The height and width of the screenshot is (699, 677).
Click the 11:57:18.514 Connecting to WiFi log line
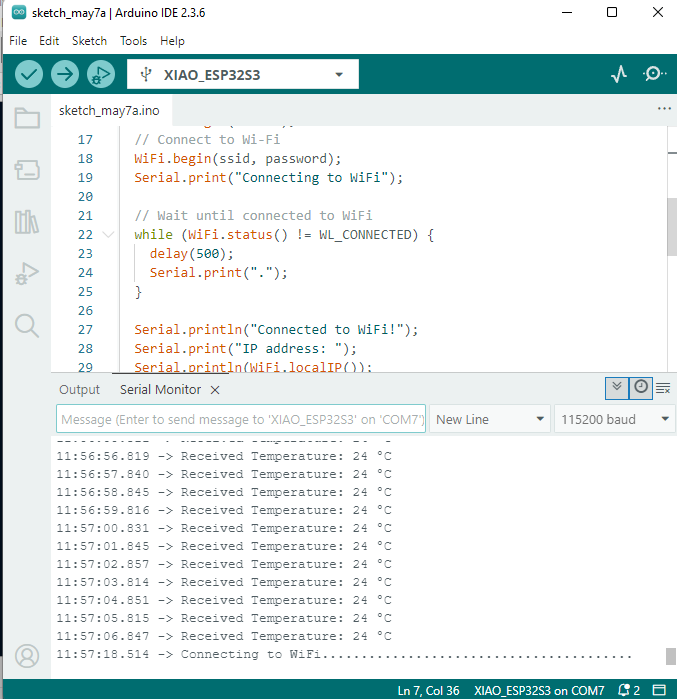coord(344,654)
